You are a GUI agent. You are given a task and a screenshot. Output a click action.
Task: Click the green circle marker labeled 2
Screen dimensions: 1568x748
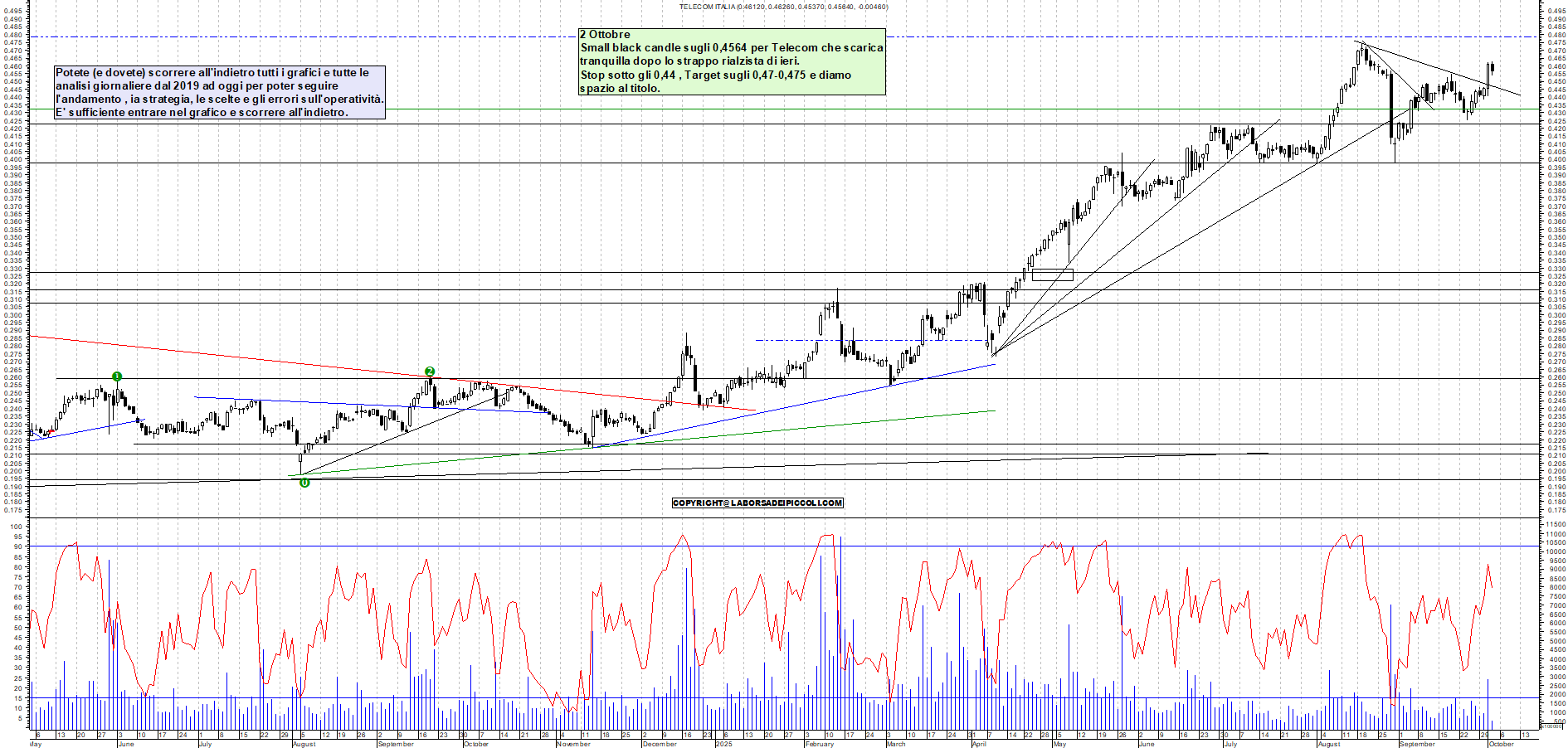tap(430, 372)
